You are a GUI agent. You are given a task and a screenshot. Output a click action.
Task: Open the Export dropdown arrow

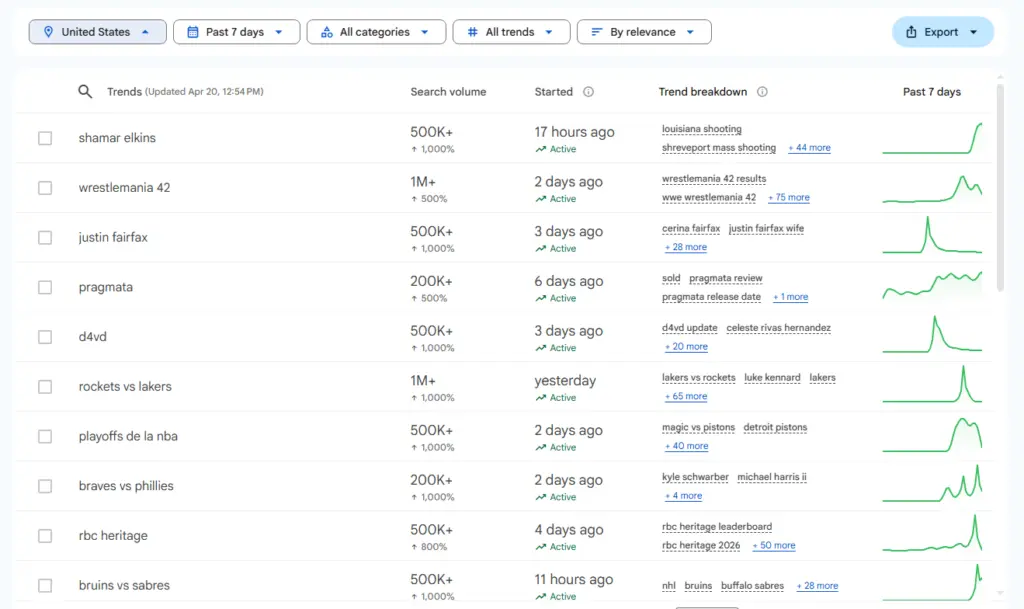[975, 31]
